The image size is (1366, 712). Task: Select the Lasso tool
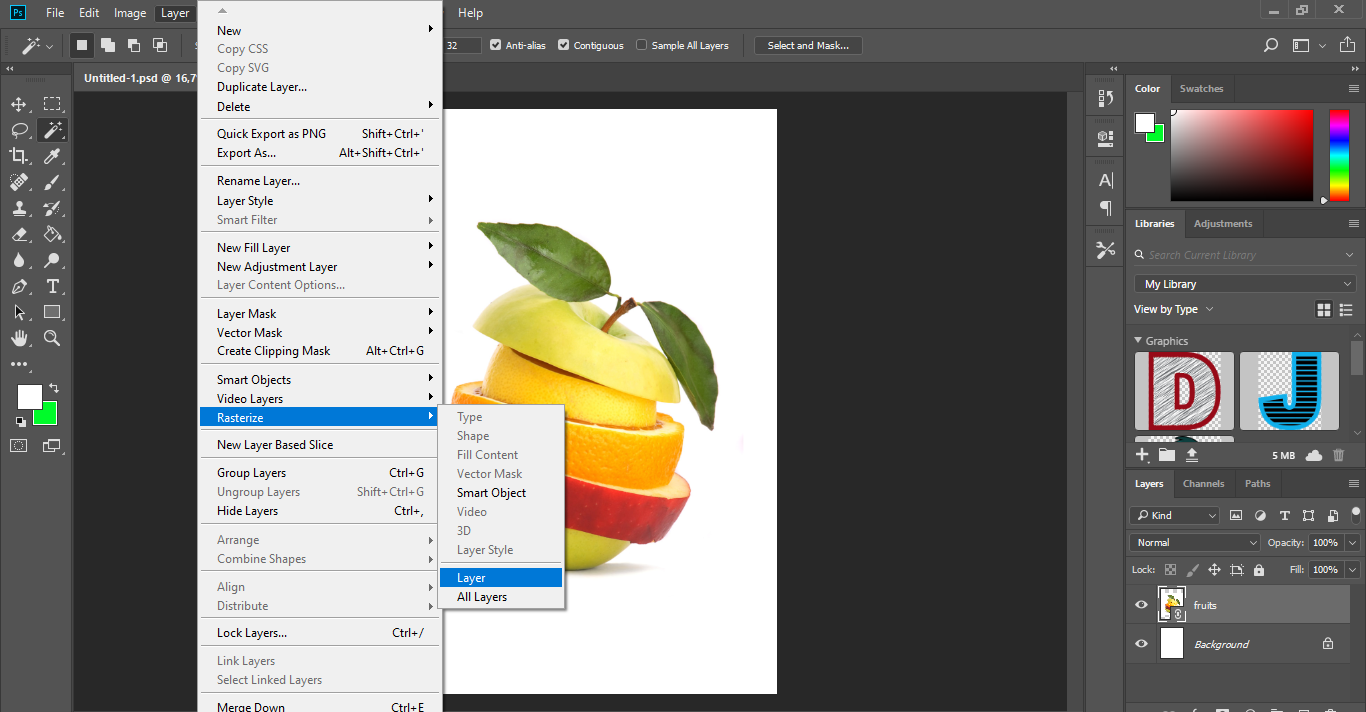point(19,130)
